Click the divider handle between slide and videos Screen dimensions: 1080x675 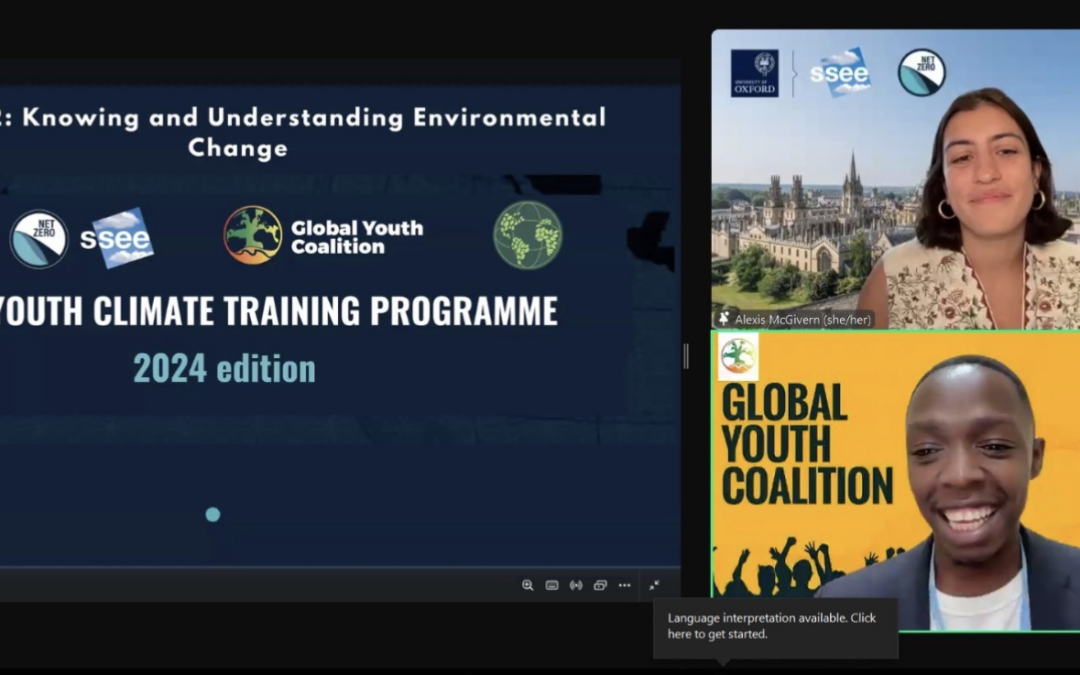point(686,356)
